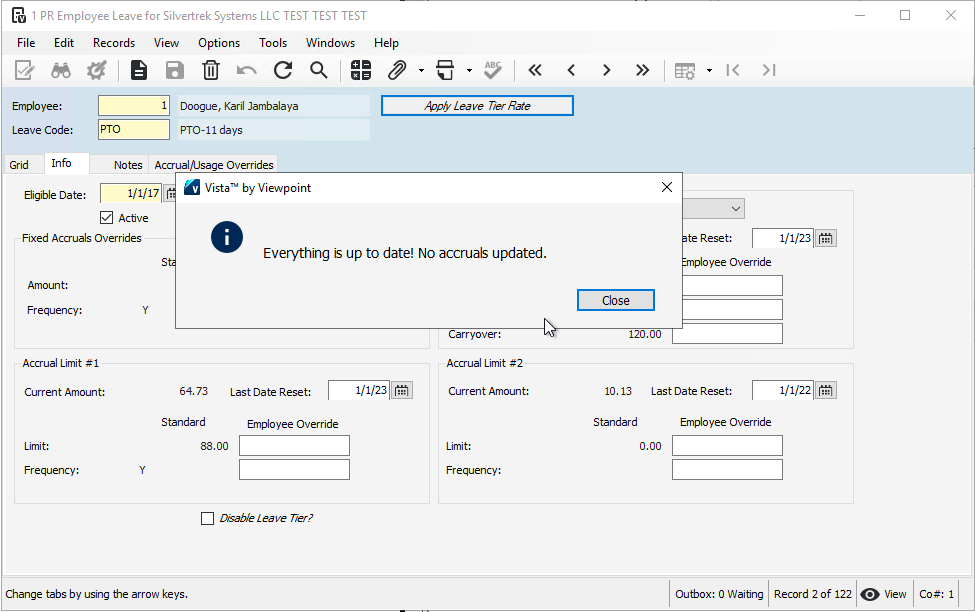
Task: Open the File menu
Action: [x=26, y=43]
